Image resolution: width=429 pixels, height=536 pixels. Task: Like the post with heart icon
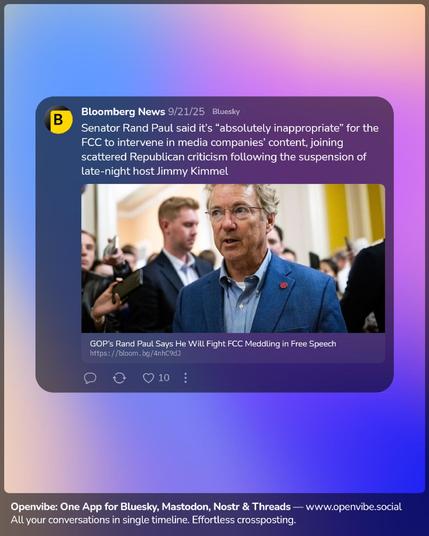click(x=148, y=378)
